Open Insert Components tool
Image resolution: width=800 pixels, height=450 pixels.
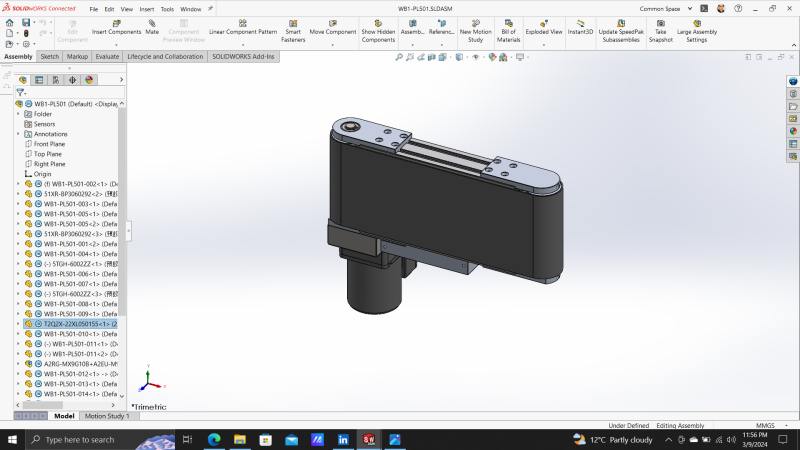[116, 23]
